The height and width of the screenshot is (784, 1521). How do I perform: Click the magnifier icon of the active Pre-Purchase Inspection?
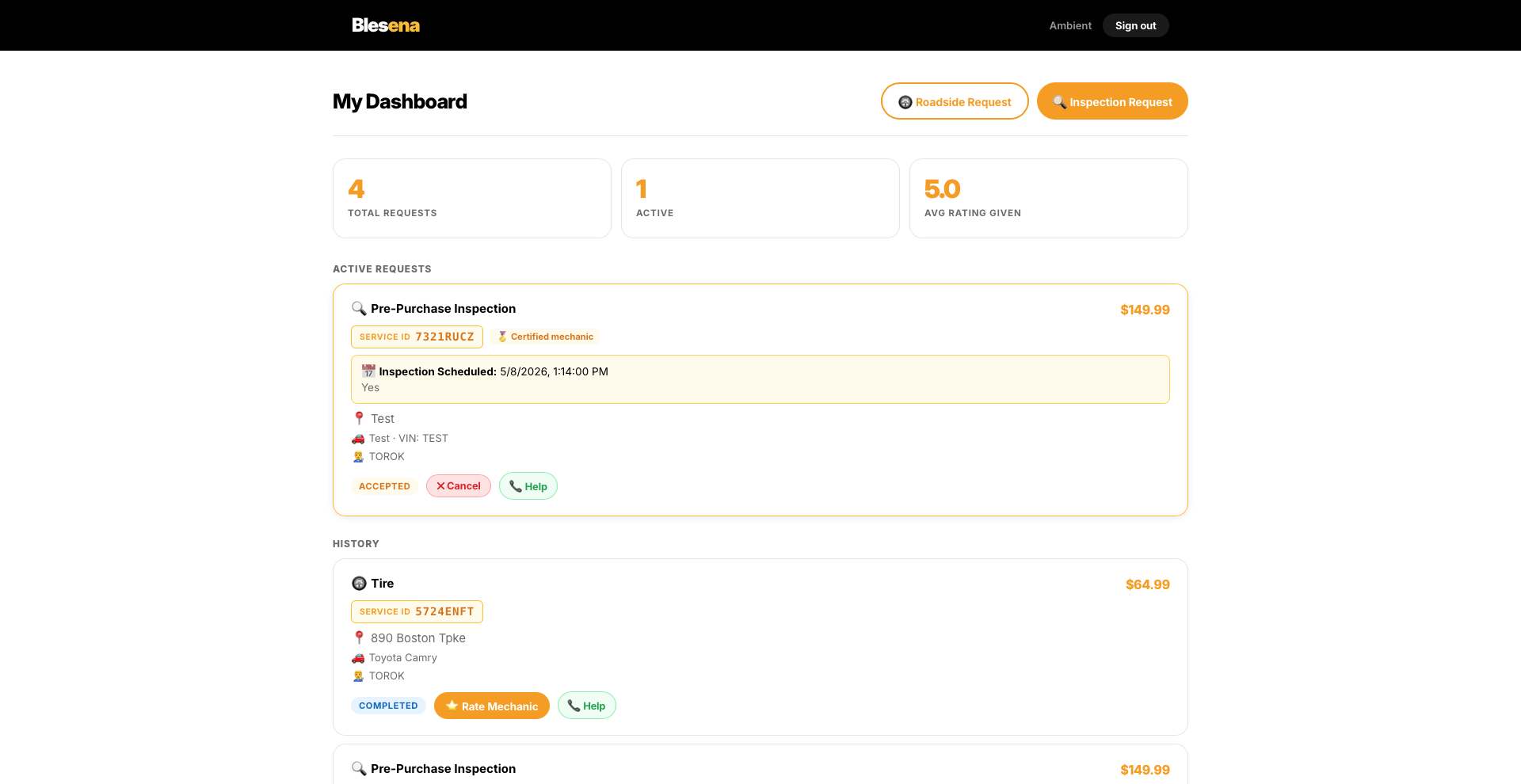click(x=359, y=308)
